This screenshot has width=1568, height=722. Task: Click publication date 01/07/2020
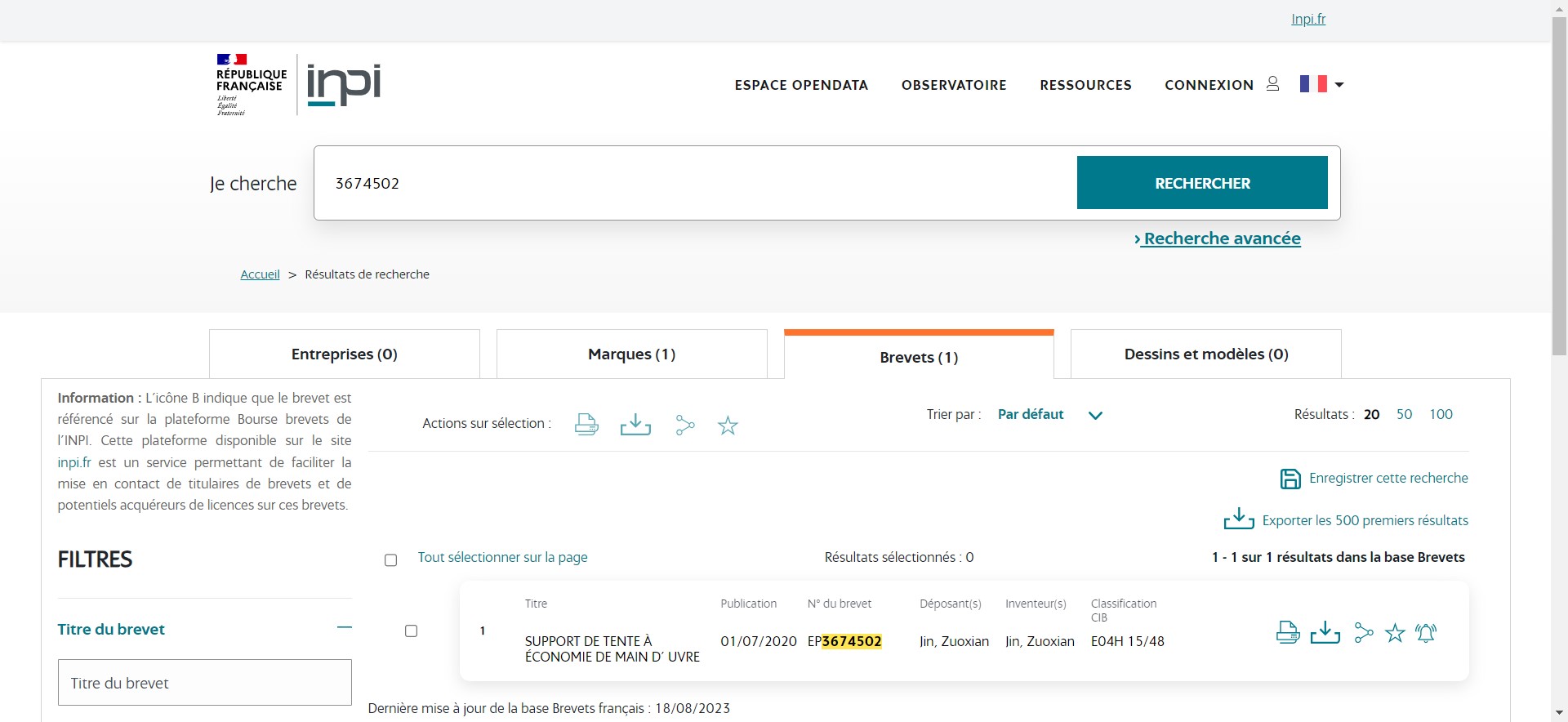click(x=758, y=641)
